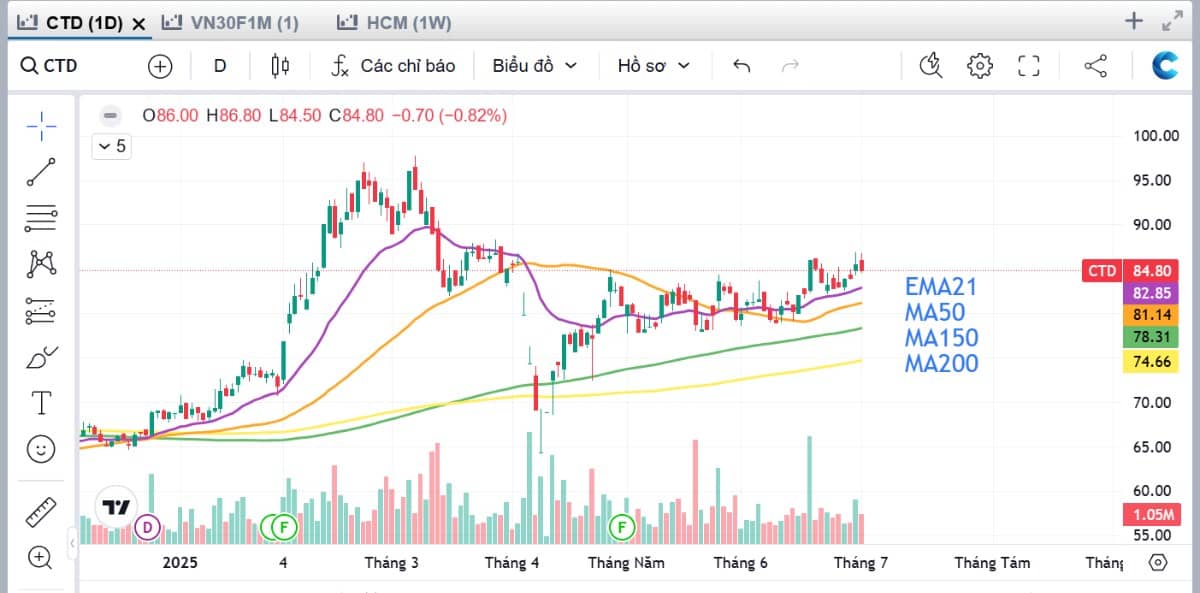Select the text annotation tool
This screenshot has height=593, width=1200.
coord(41,403)
